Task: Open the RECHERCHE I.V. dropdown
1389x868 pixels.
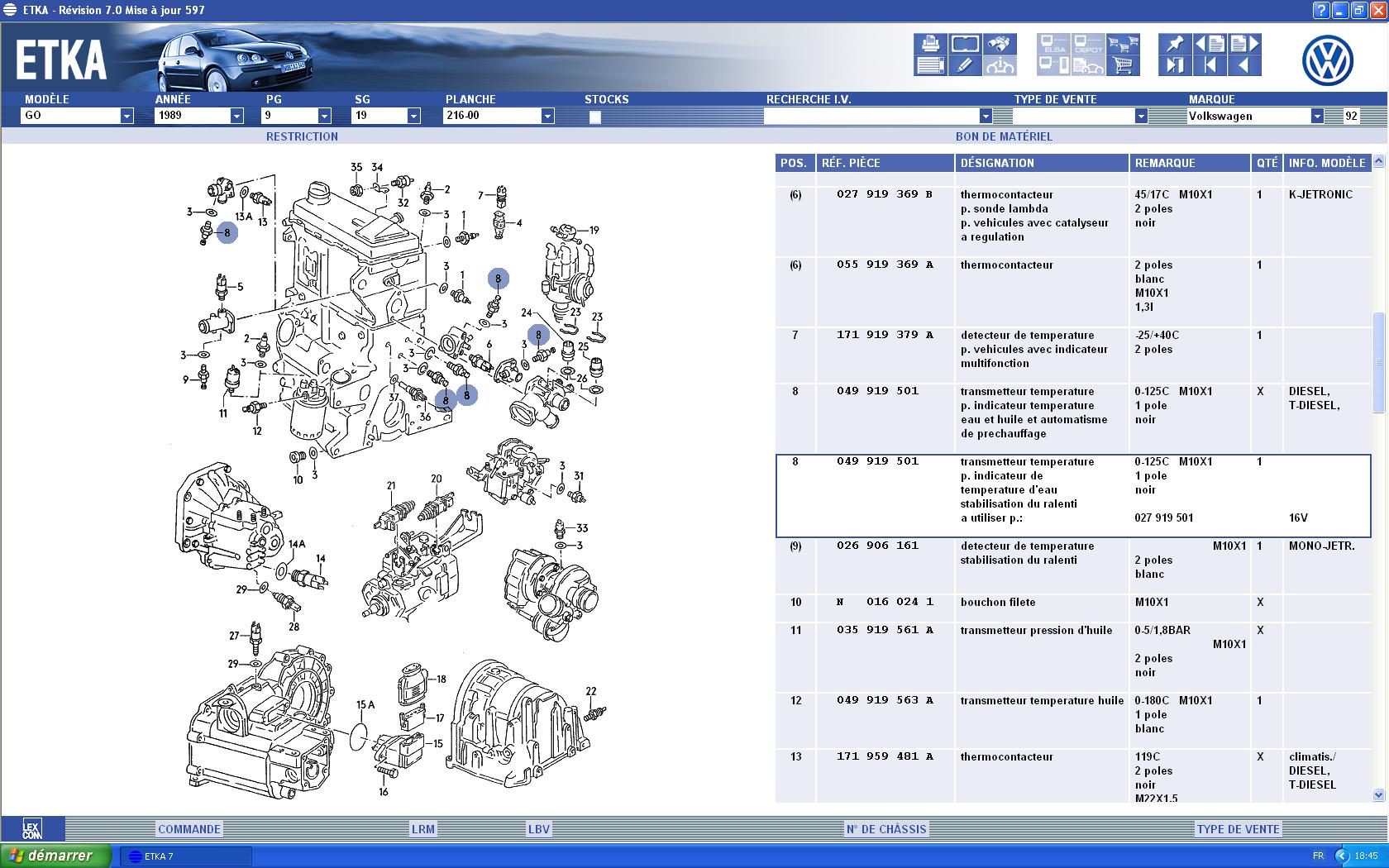Action: coord(986,116)
